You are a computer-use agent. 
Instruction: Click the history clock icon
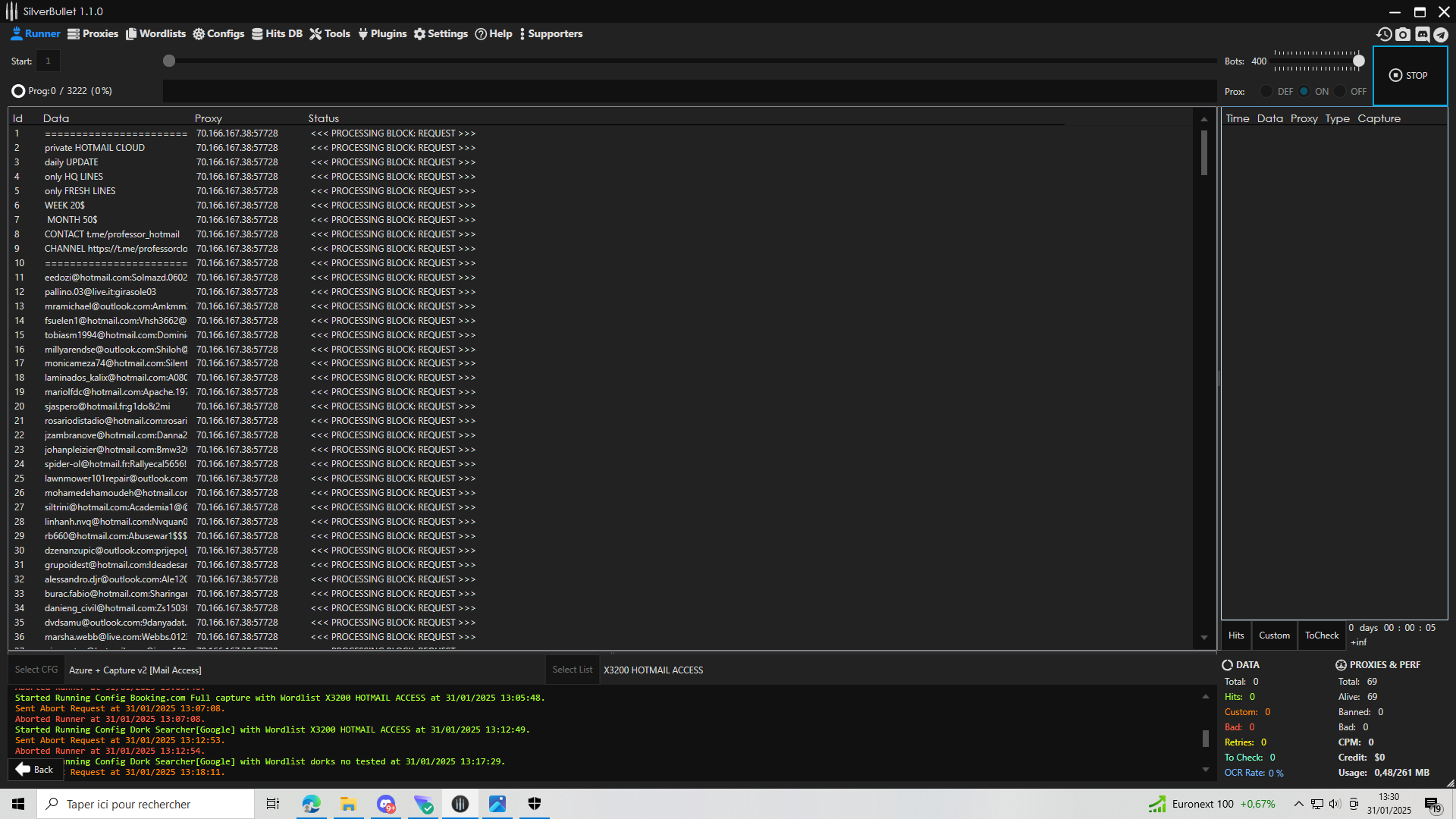click(1384, 34)
